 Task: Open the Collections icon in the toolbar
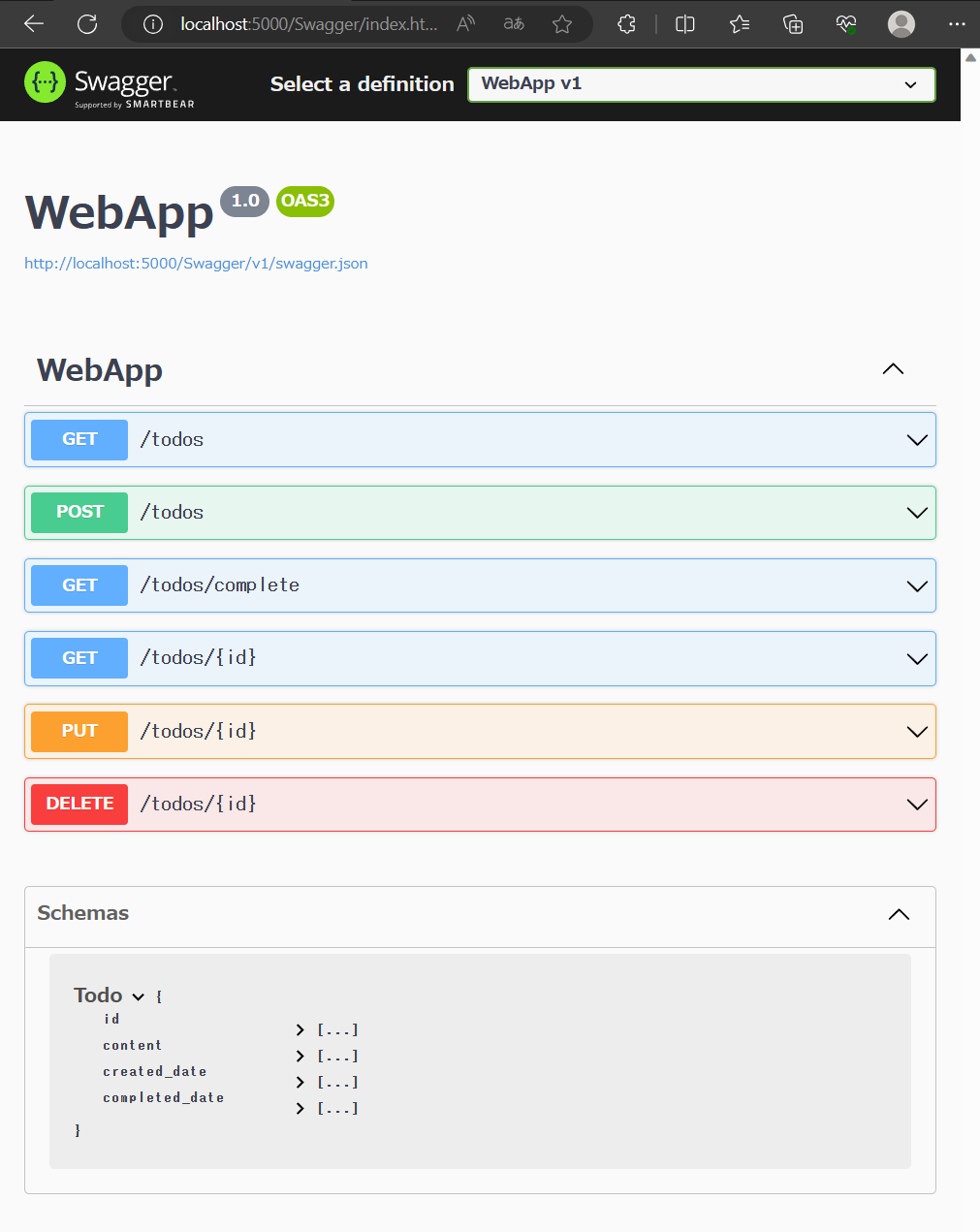[793, 24]
